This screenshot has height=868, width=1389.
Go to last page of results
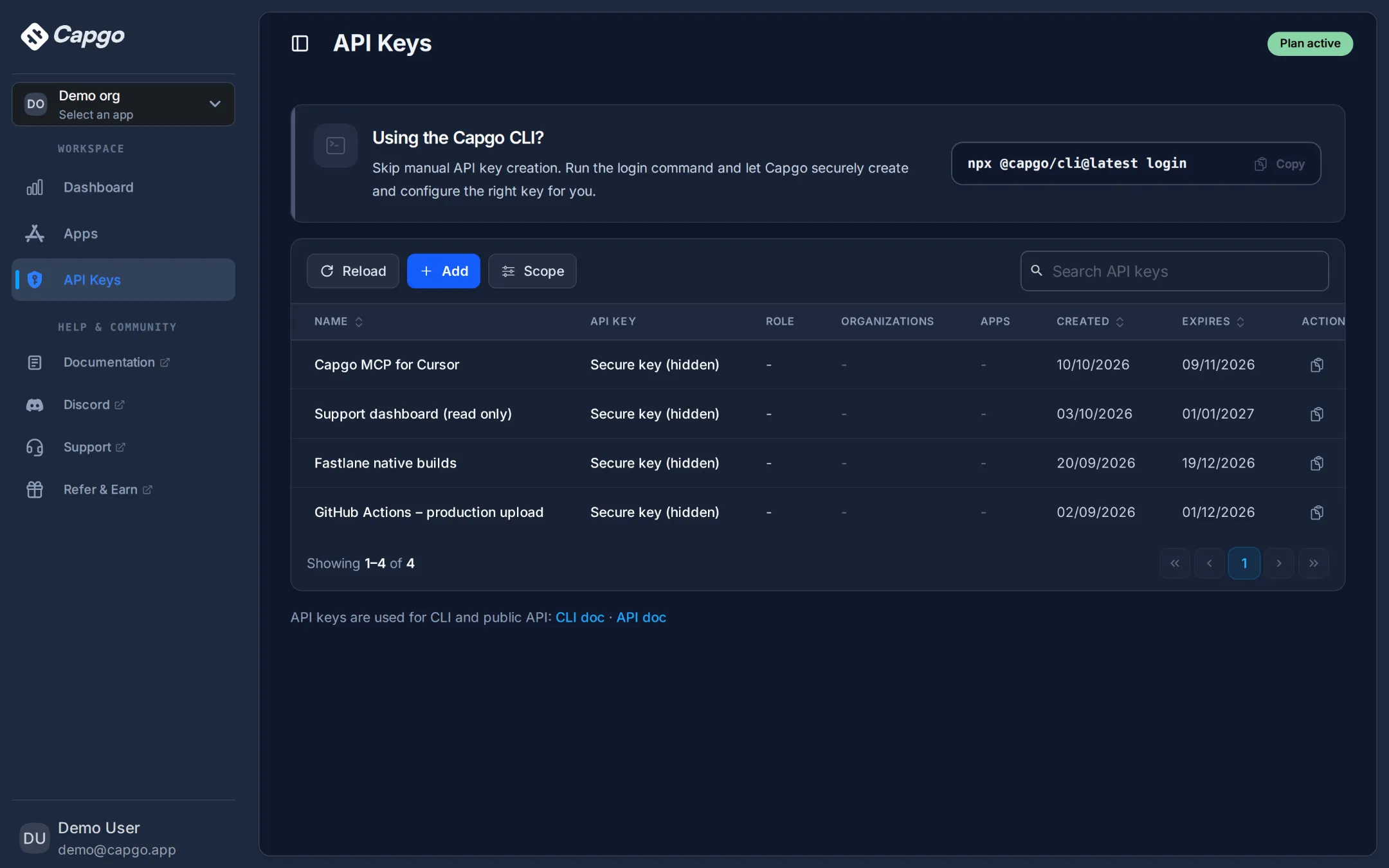pos(1314,563)
